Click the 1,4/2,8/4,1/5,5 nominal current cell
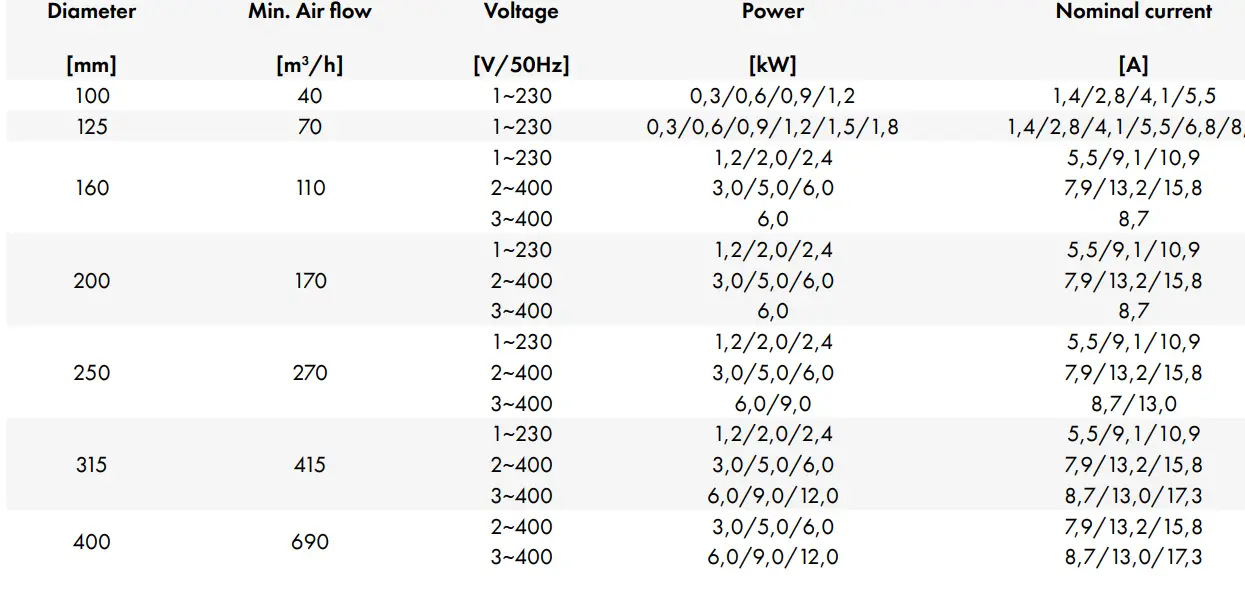This screenshot has width=1245, height=589. point(1133,97)
